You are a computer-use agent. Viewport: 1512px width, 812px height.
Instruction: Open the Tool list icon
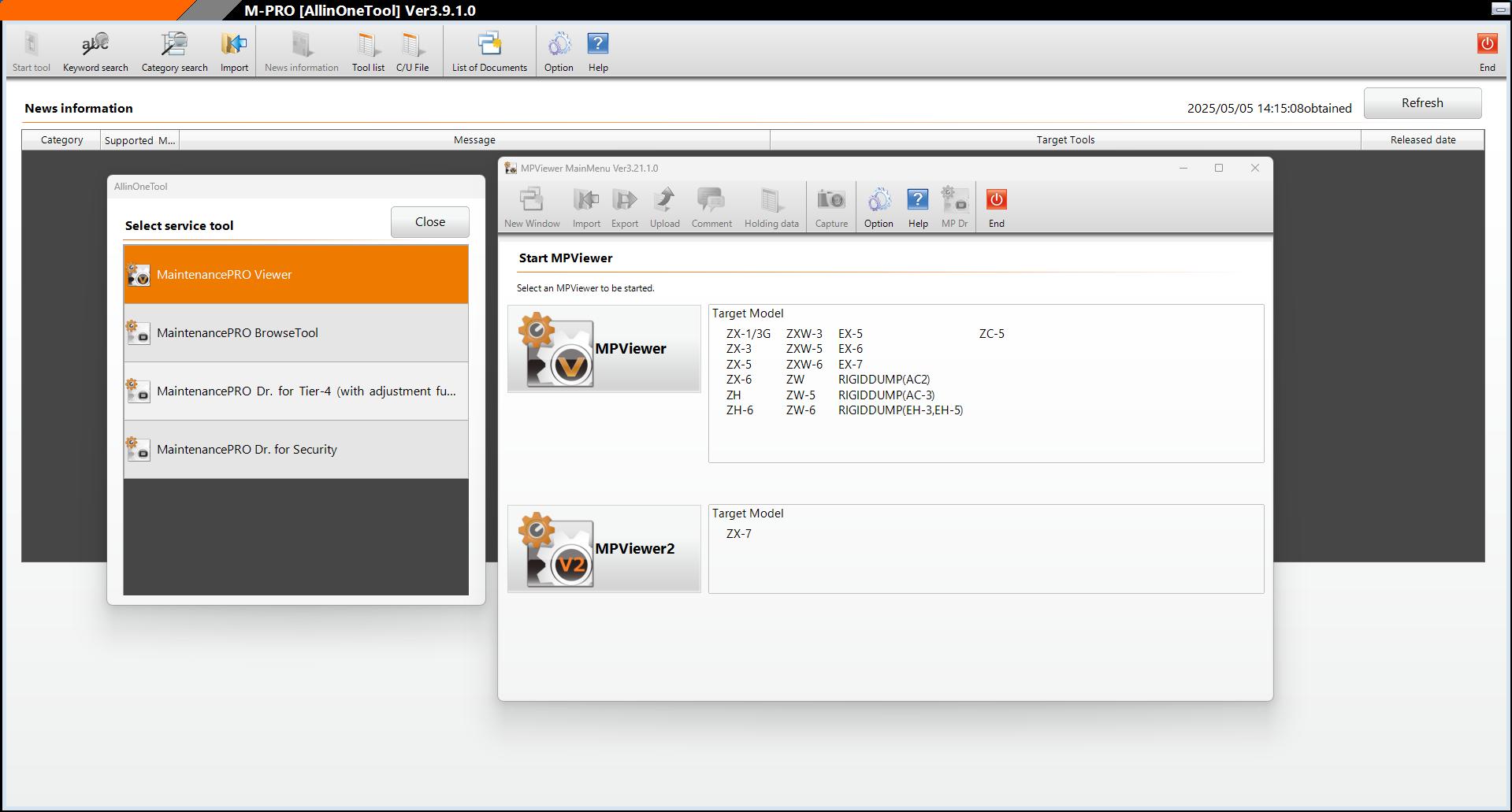pos(368,52)
